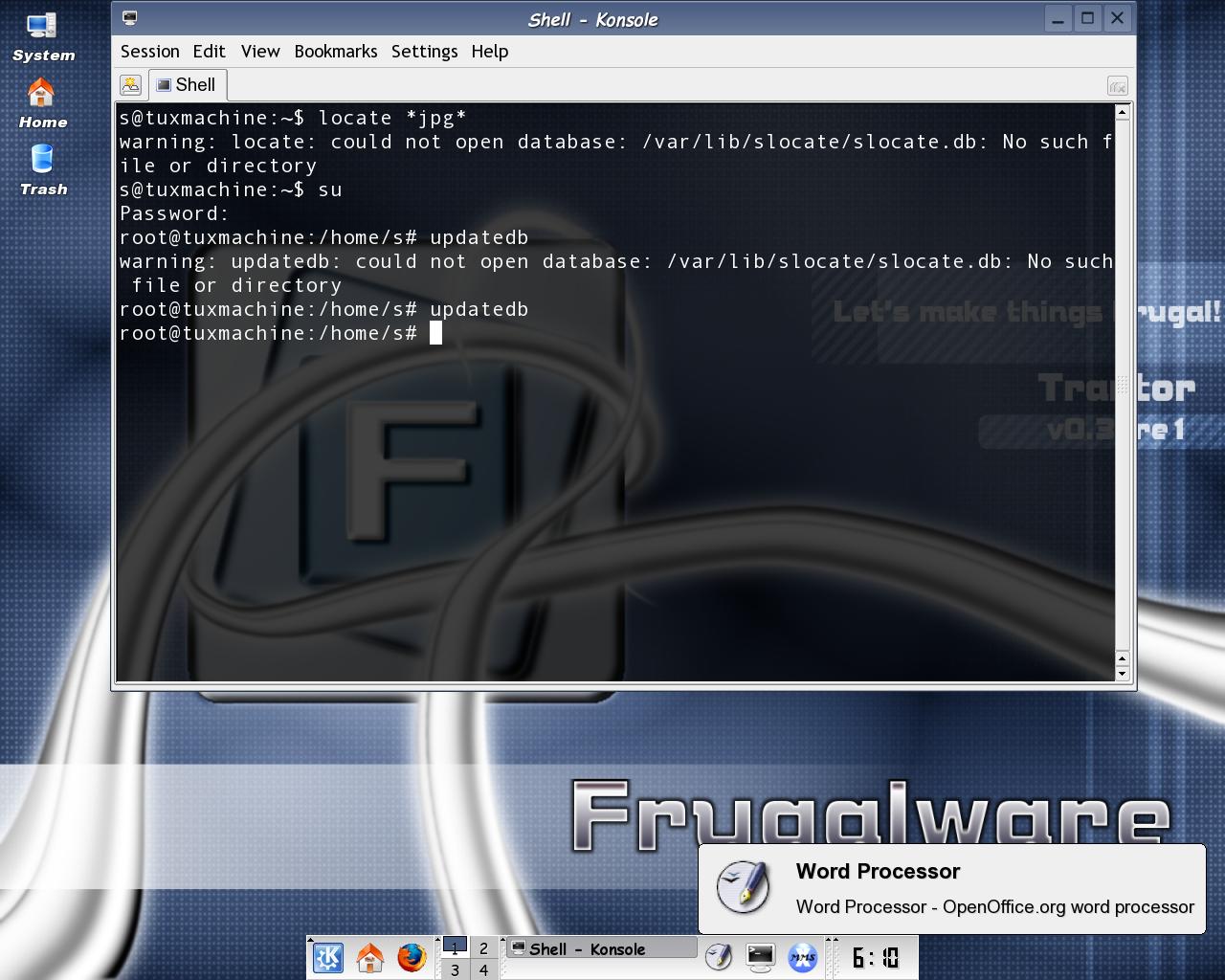The height and width of the screenshot is (980, 1225).
Task: Switch to virtual desktop 1
Action: point(455,947)
